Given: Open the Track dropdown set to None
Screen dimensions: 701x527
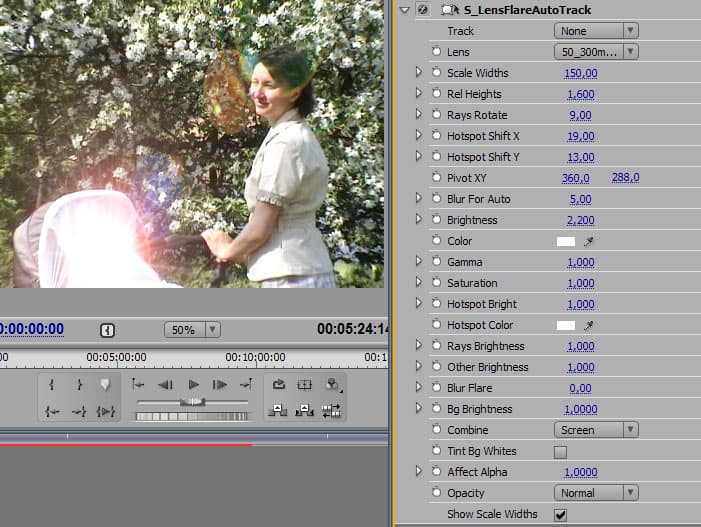Looking at the screenshot, I should click(x=596, y=31).
